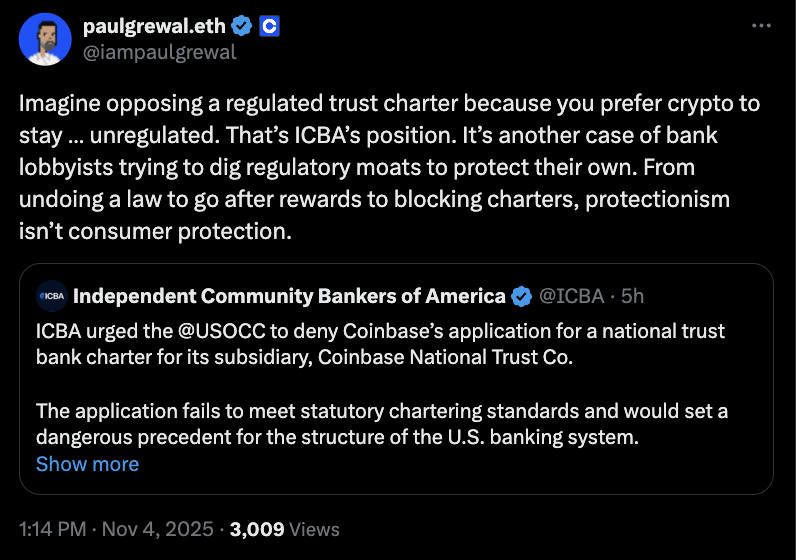796x560 pixels.
Task: Click the bold 3,009 view count
Action: tap(258, 529)
